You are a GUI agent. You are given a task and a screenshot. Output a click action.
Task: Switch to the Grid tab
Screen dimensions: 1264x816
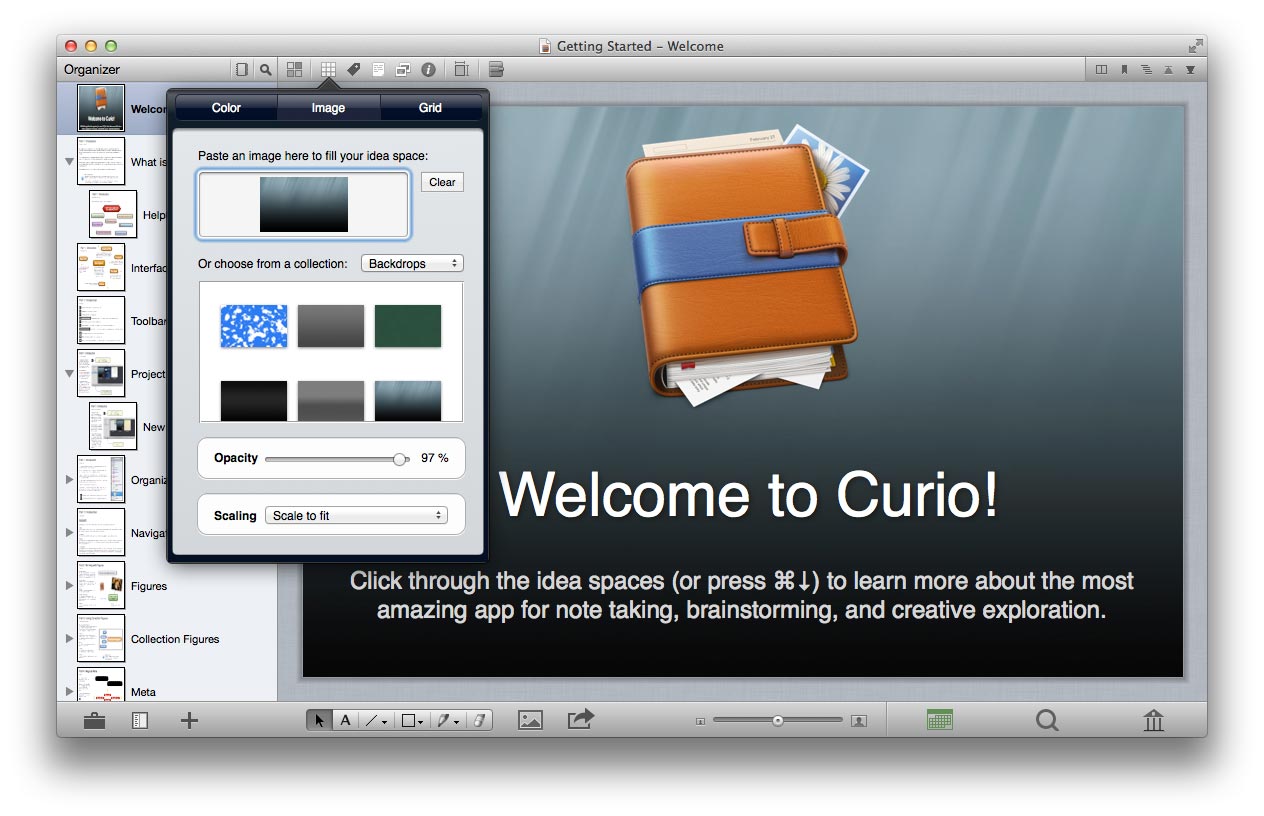click(x=430, y=108)
